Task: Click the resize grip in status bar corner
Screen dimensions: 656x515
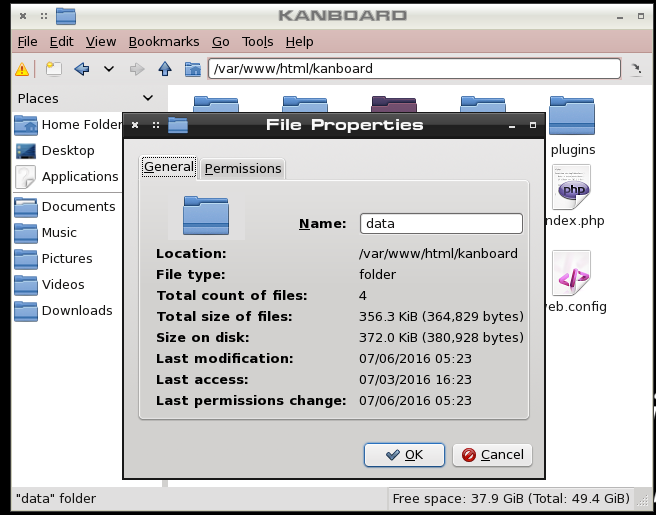Action: pyautogui.click(x=643, y=499)
